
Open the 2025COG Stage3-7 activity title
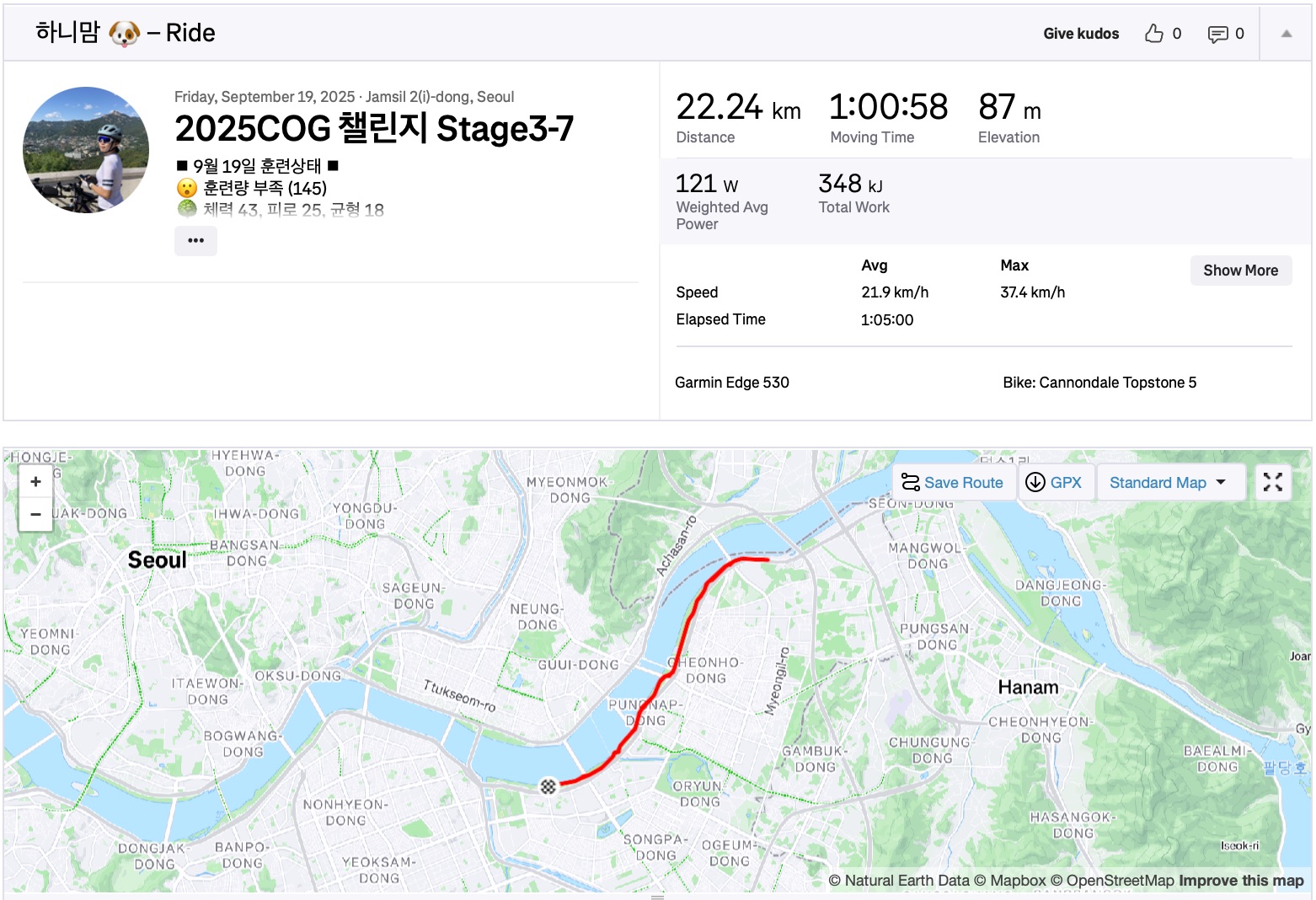pos(374,129)
